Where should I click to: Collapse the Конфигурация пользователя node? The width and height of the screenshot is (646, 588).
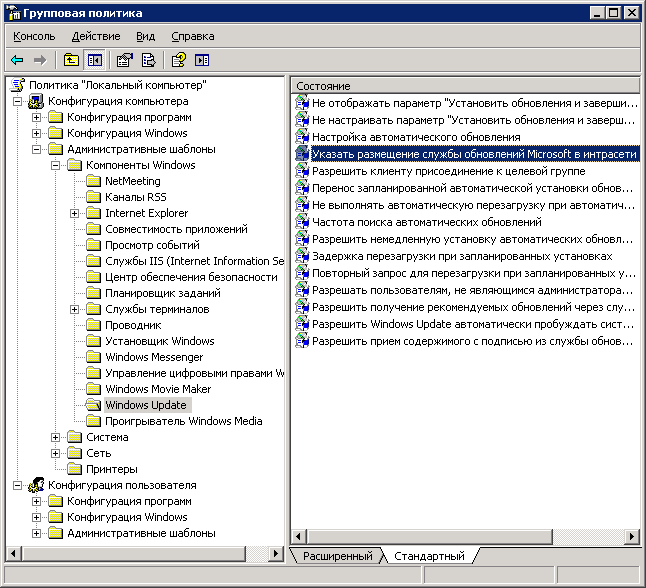click(17, 486)
